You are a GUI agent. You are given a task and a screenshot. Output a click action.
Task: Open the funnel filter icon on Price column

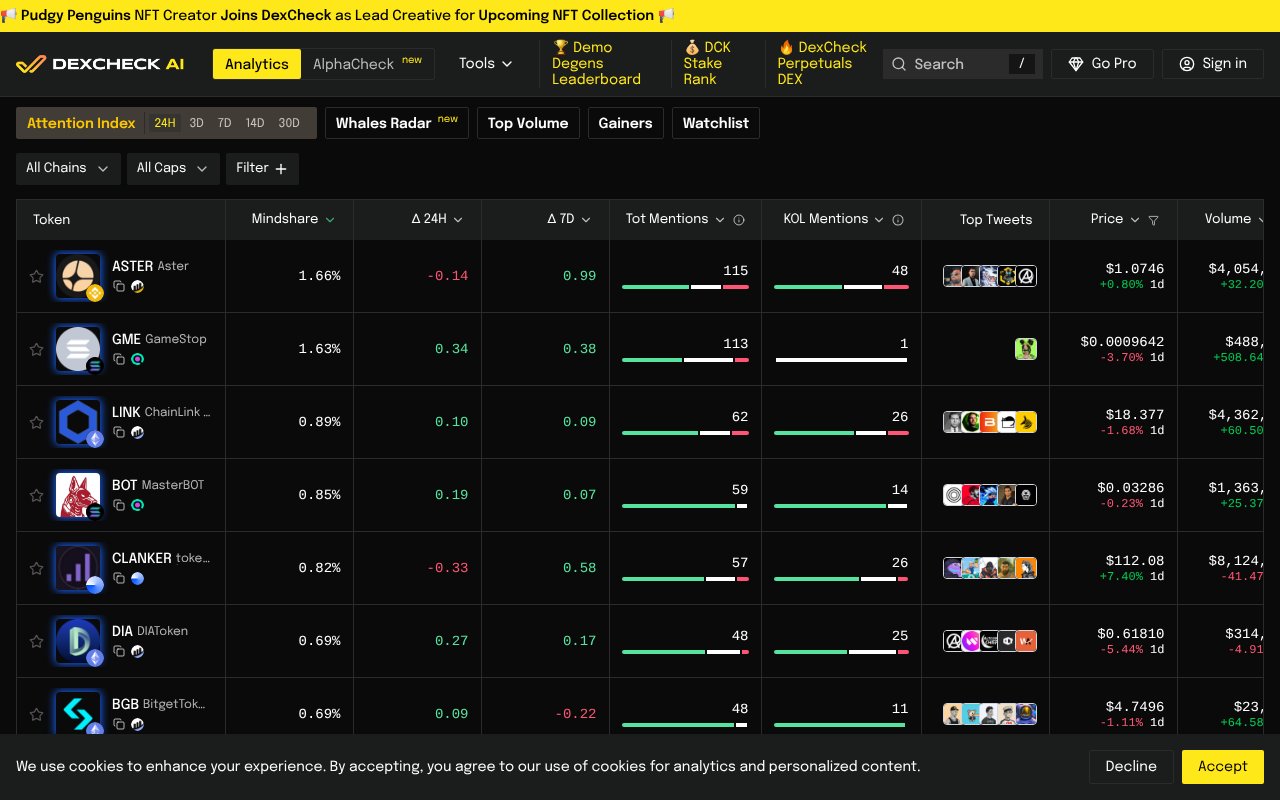click(x=1153, y=220)
